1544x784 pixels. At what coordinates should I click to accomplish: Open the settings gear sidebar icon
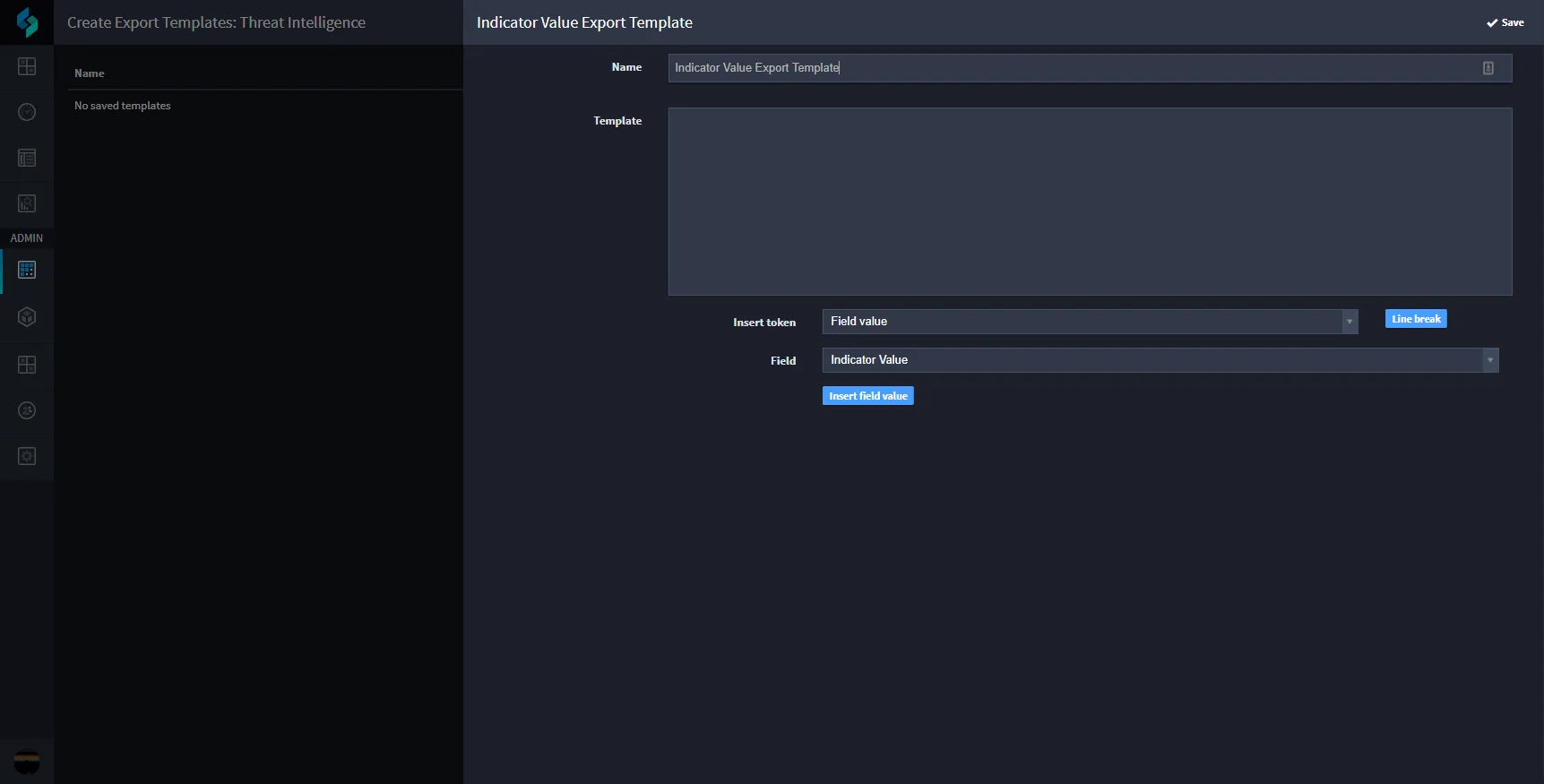coord(27,456)
